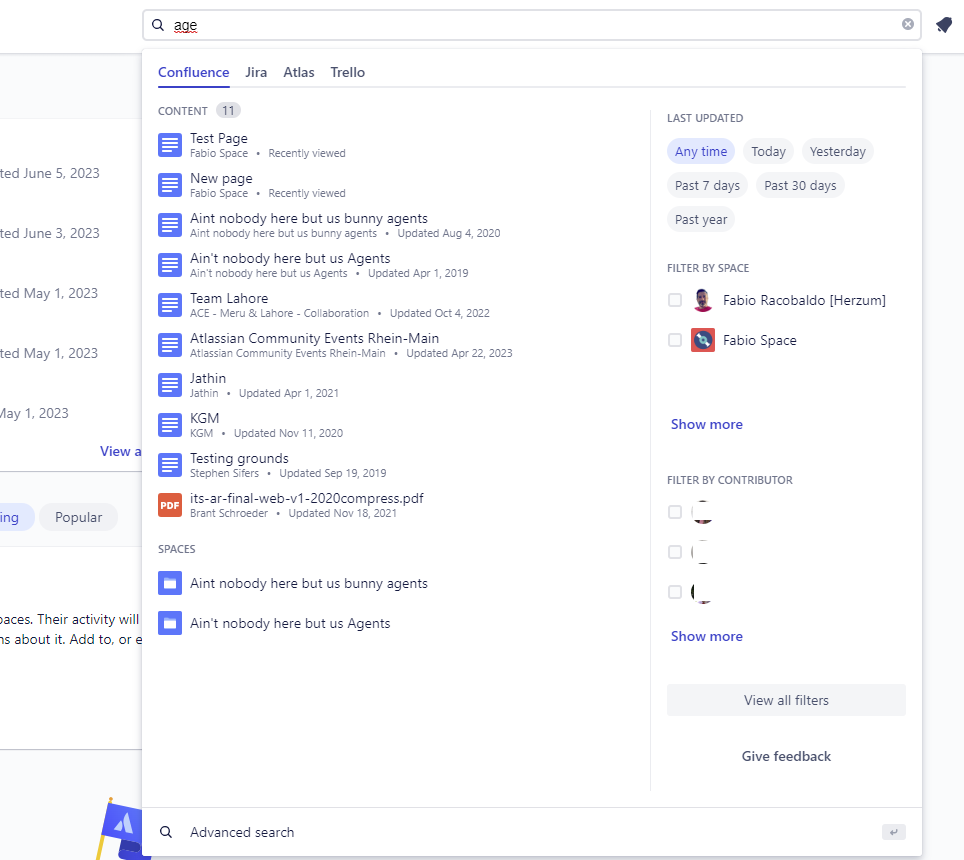Viewport: 964px width, 860px height.
Task: Open the Test Page result
Action: pyautogui.click(x=397, y=145)
